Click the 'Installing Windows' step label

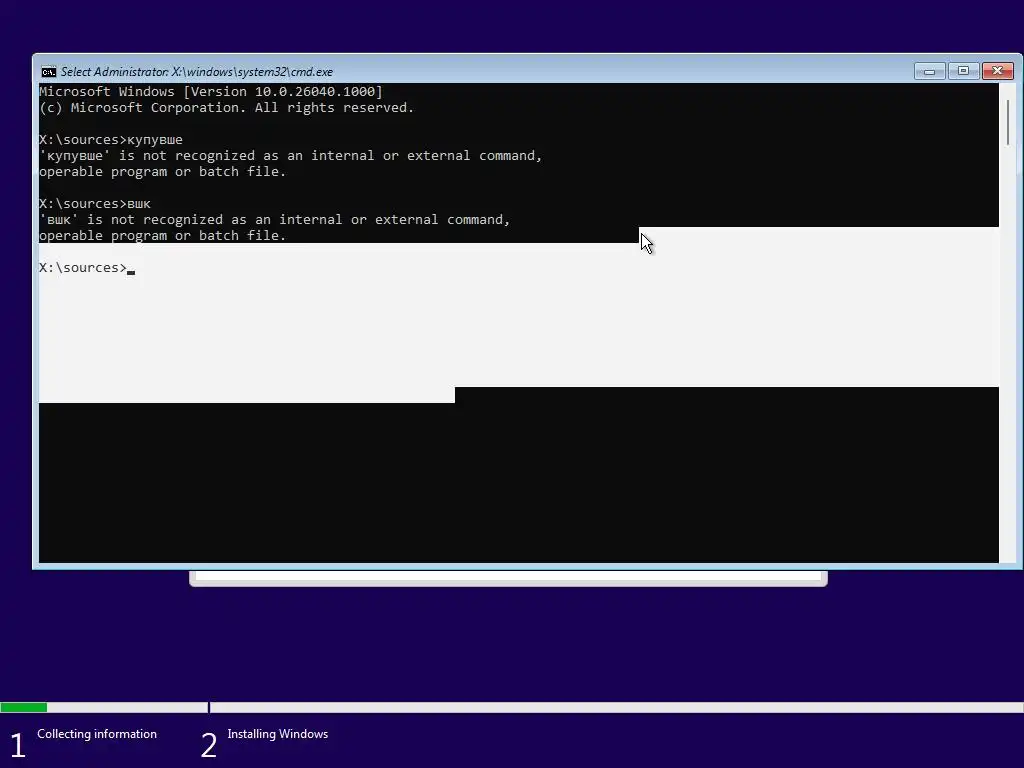tap(278, 734)
